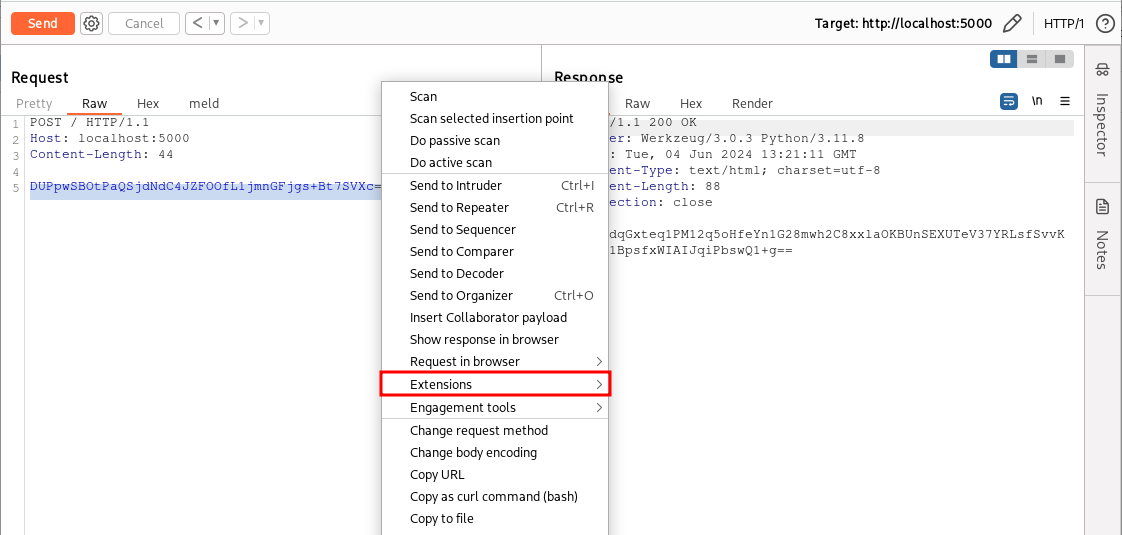Screen dimensions: 1122x535
Task: Open history dropdown arrow beside back button
Action: point(216,23)
